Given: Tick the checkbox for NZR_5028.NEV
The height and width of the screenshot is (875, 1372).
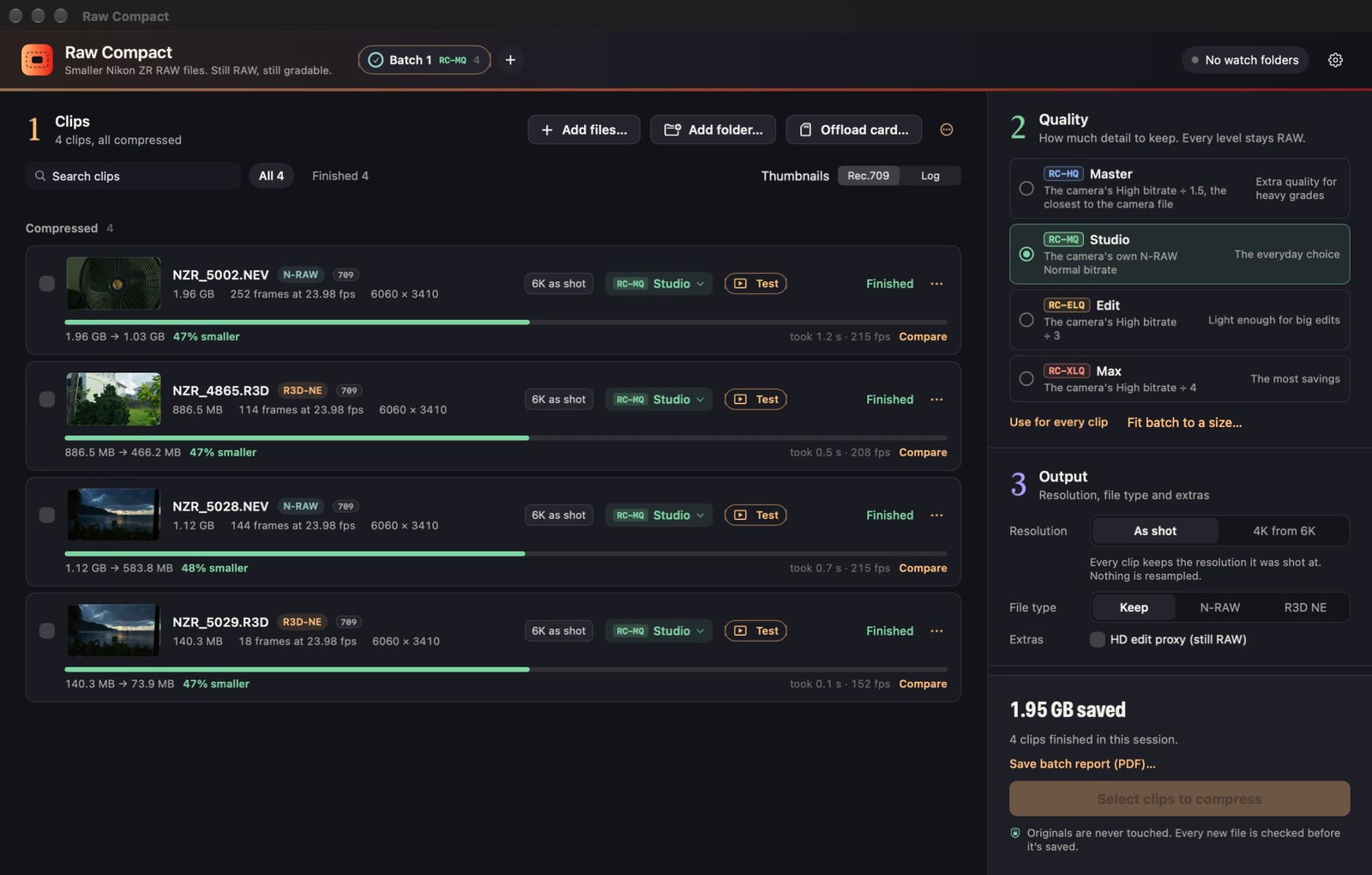Looking at the screenshot, I should point(47,516).
